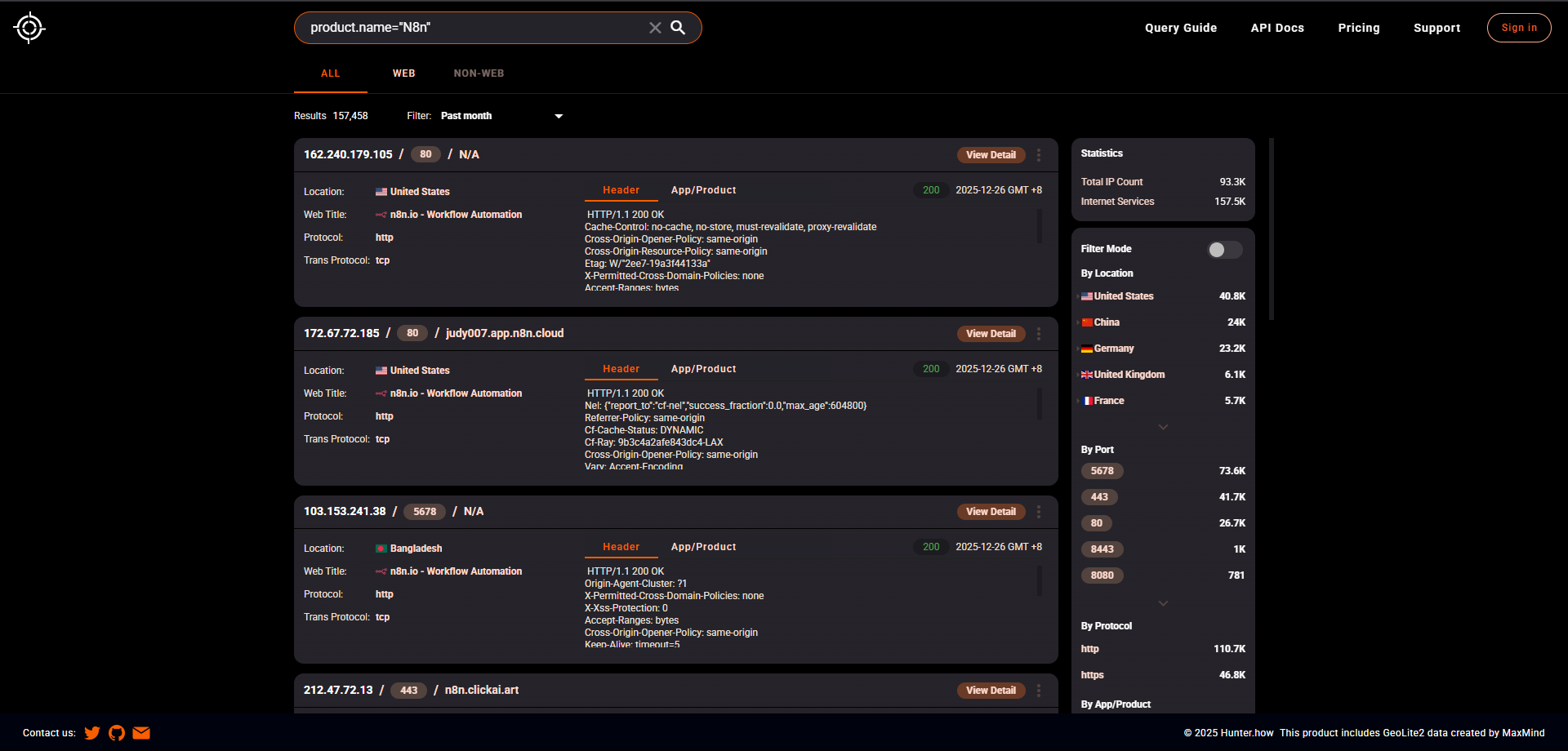1568x751 pixels.
Task: Filter by port 5678 badge in statistics
Action: coord(1102,471)
